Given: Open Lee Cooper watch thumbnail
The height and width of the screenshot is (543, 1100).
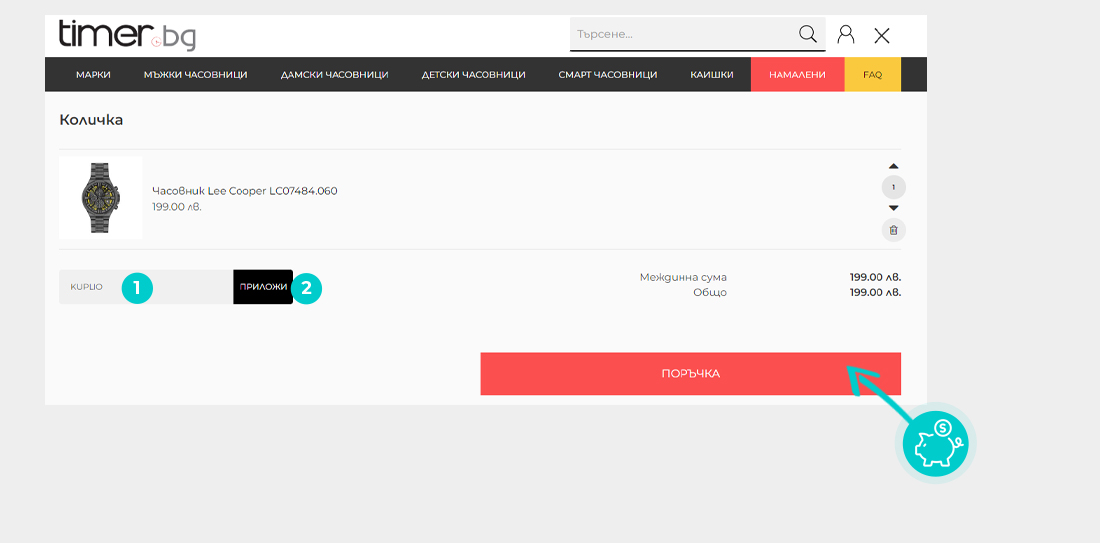Looking at the screenshot, I should click(x=101, y=198).
